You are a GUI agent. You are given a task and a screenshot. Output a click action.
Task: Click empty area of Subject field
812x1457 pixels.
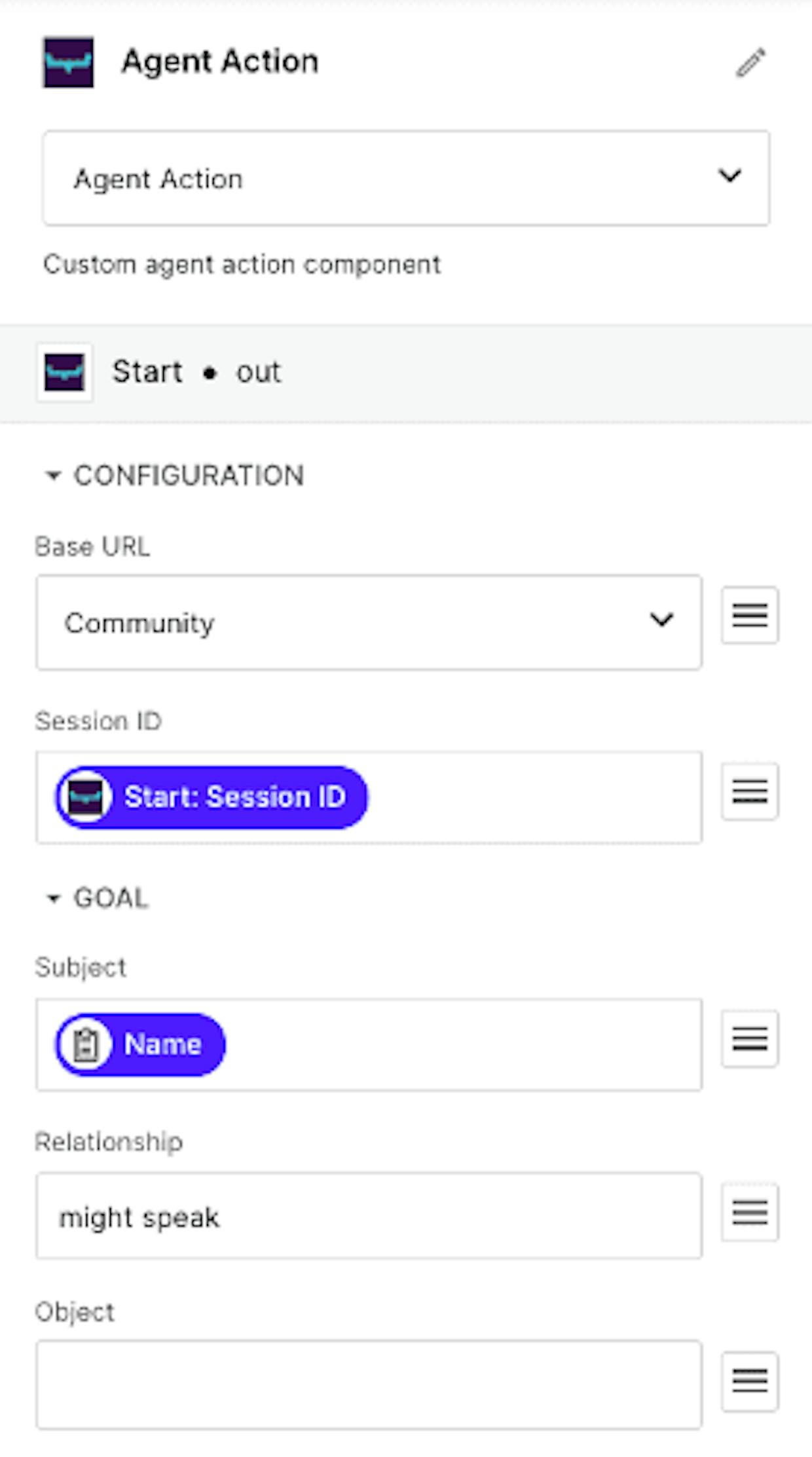pos(462,1045)
